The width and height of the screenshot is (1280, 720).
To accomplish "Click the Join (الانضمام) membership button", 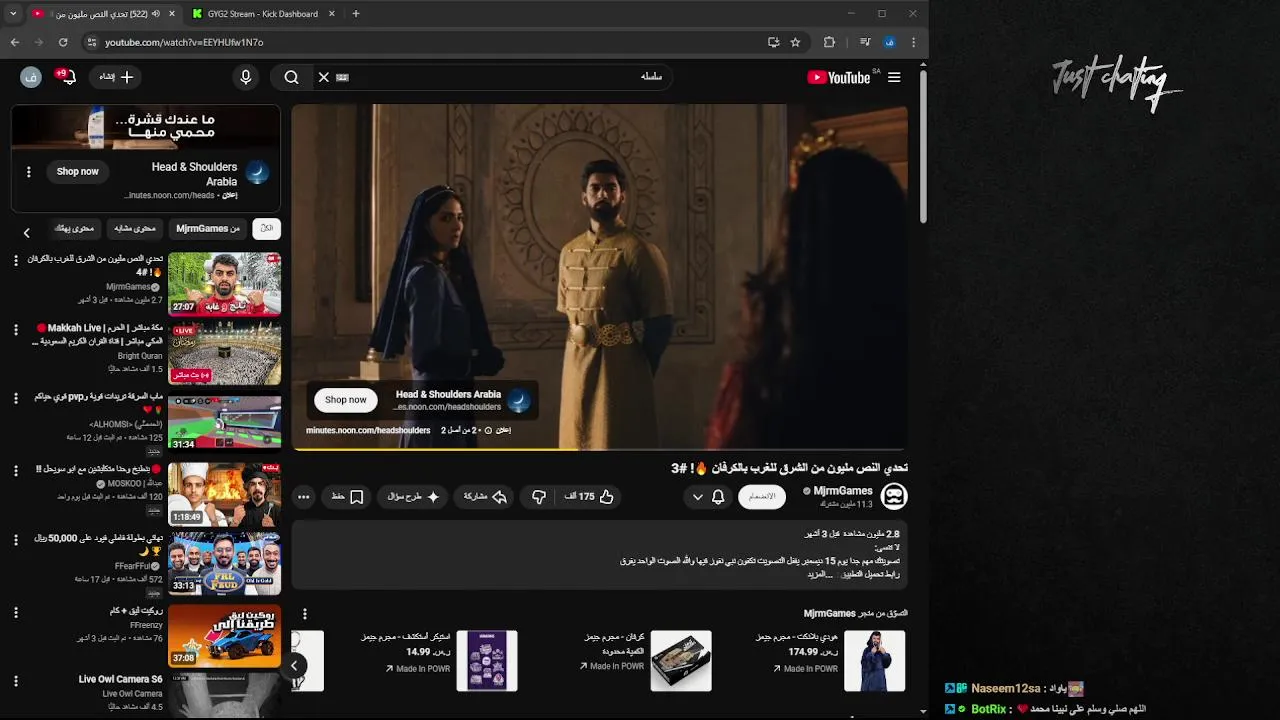I will (x=762, y=497).
